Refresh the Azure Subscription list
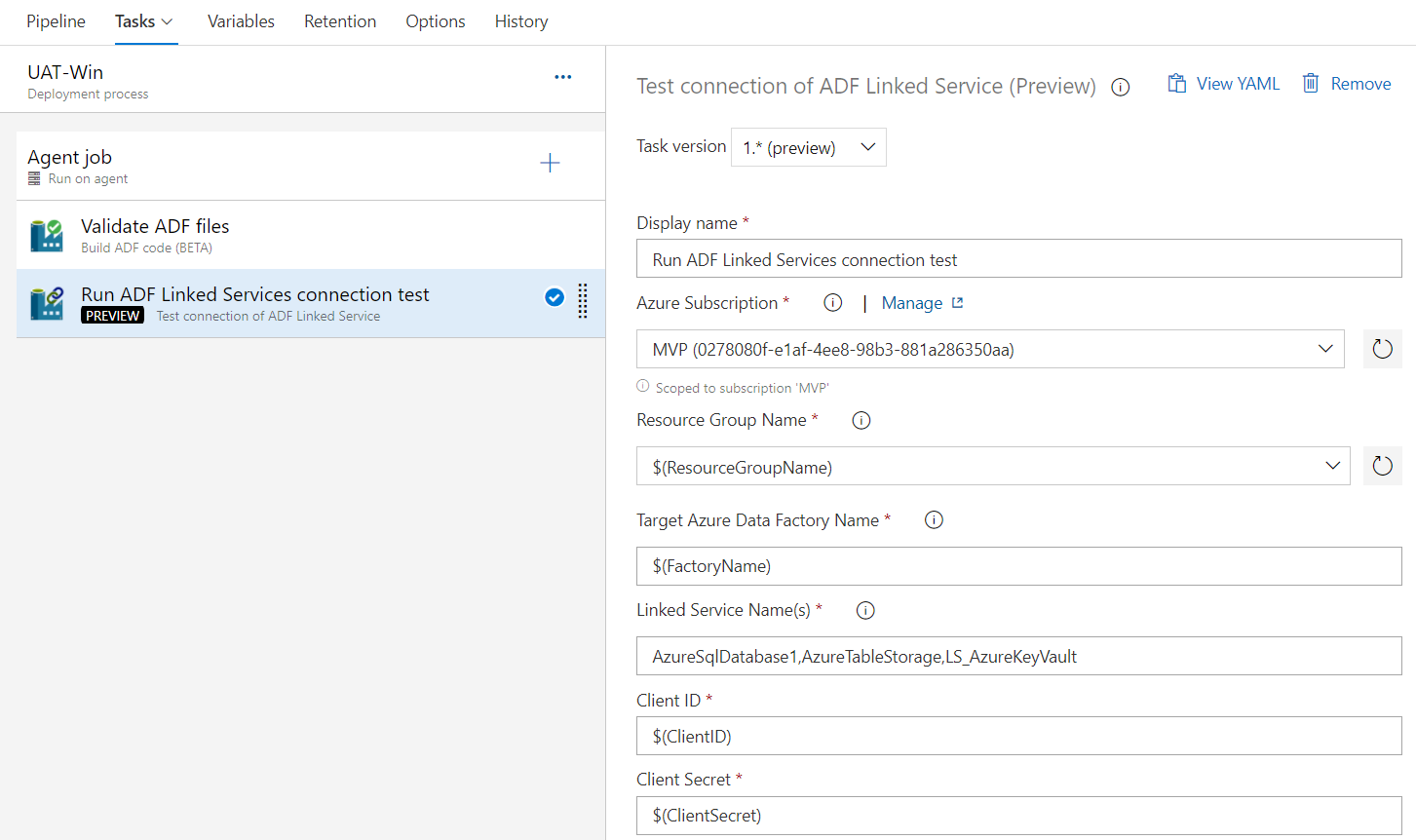 pos(1382,348)
